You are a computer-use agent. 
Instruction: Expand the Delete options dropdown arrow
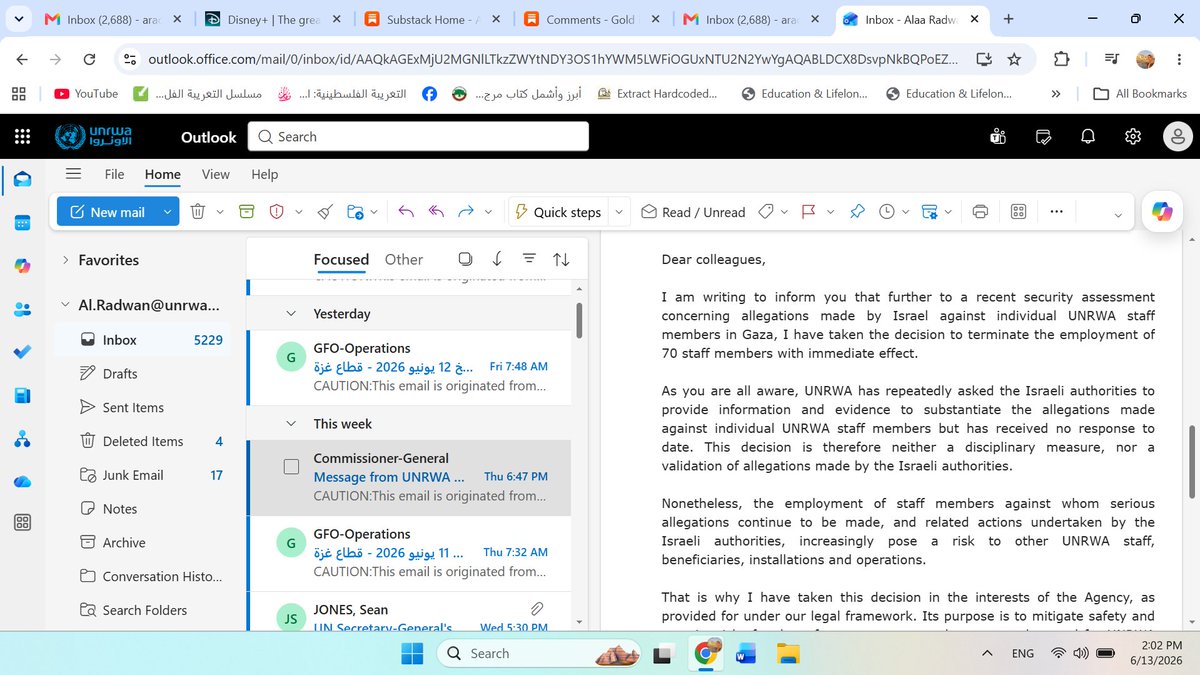[220, 212]
